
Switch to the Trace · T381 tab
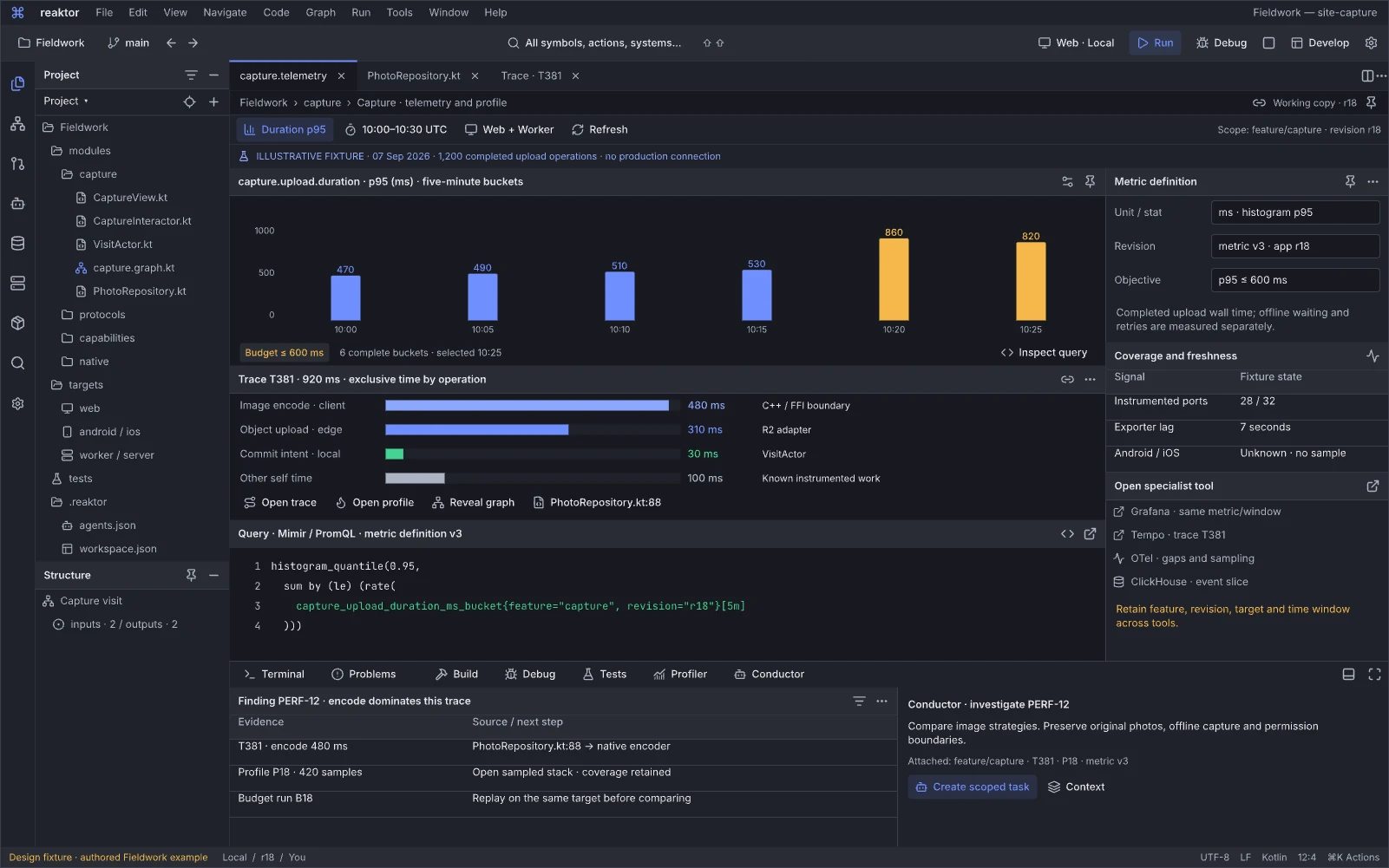pyautogui.click(x=531, y=75)
